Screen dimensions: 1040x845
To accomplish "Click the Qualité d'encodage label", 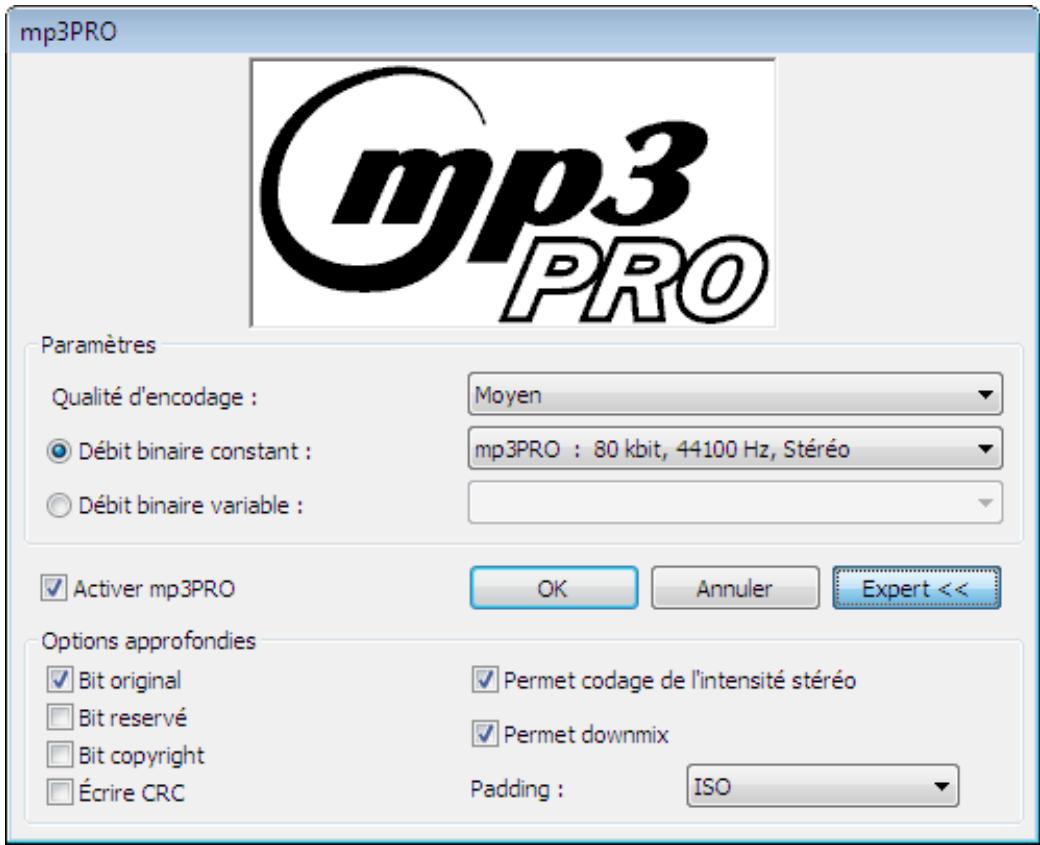I will 155,397.
